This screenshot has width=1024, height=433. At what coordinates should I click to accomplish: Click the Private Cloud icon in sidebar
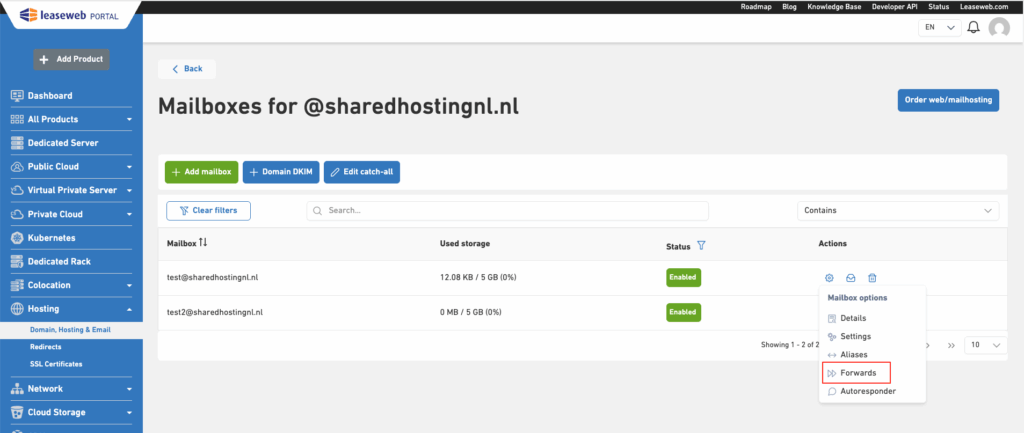point(18,214)
